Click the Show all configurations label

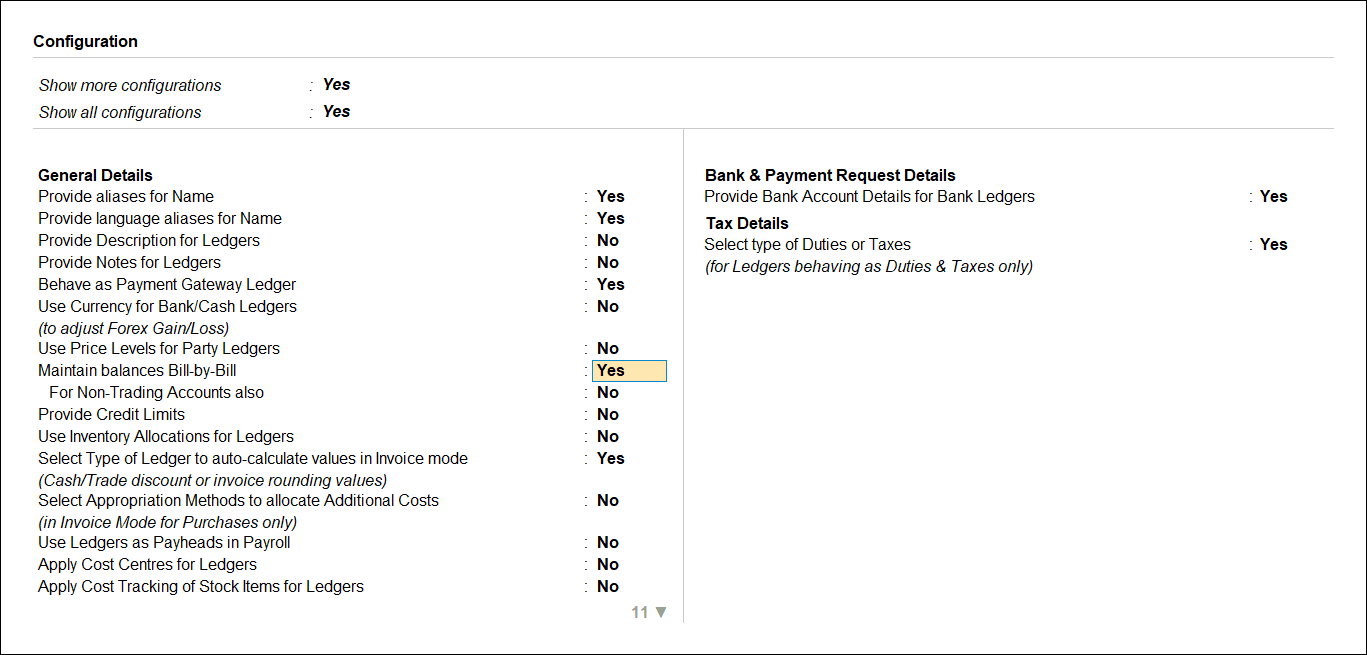120,113
